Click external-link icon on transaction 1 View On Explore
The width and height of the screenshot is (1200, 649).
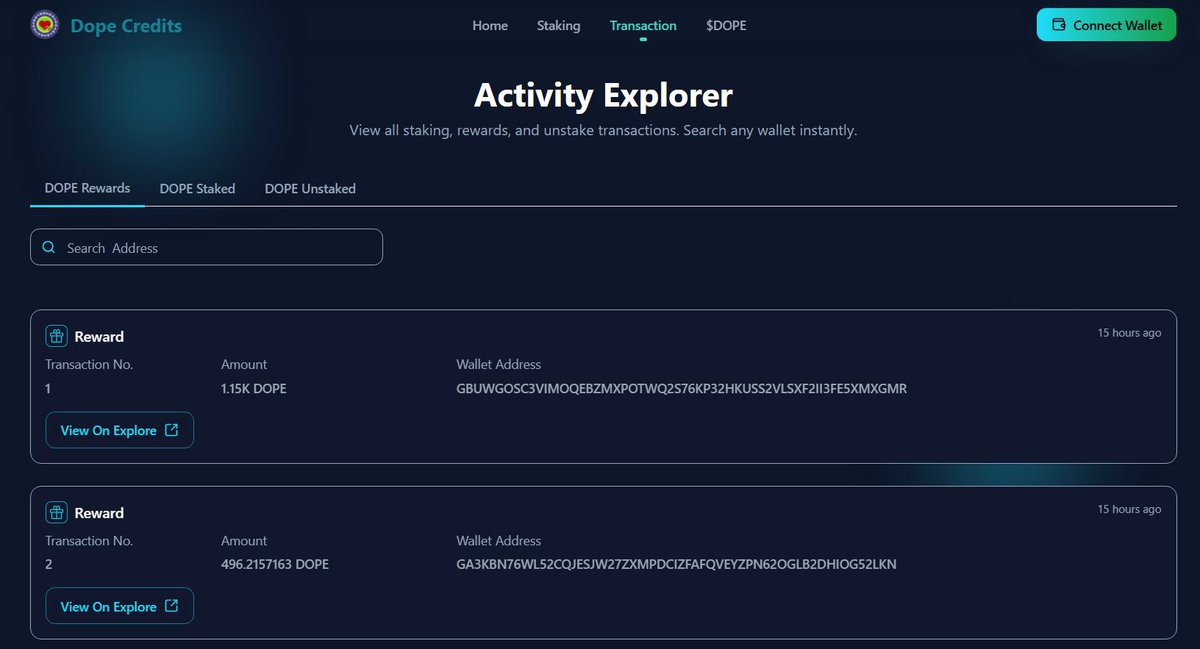pos(171,430)
